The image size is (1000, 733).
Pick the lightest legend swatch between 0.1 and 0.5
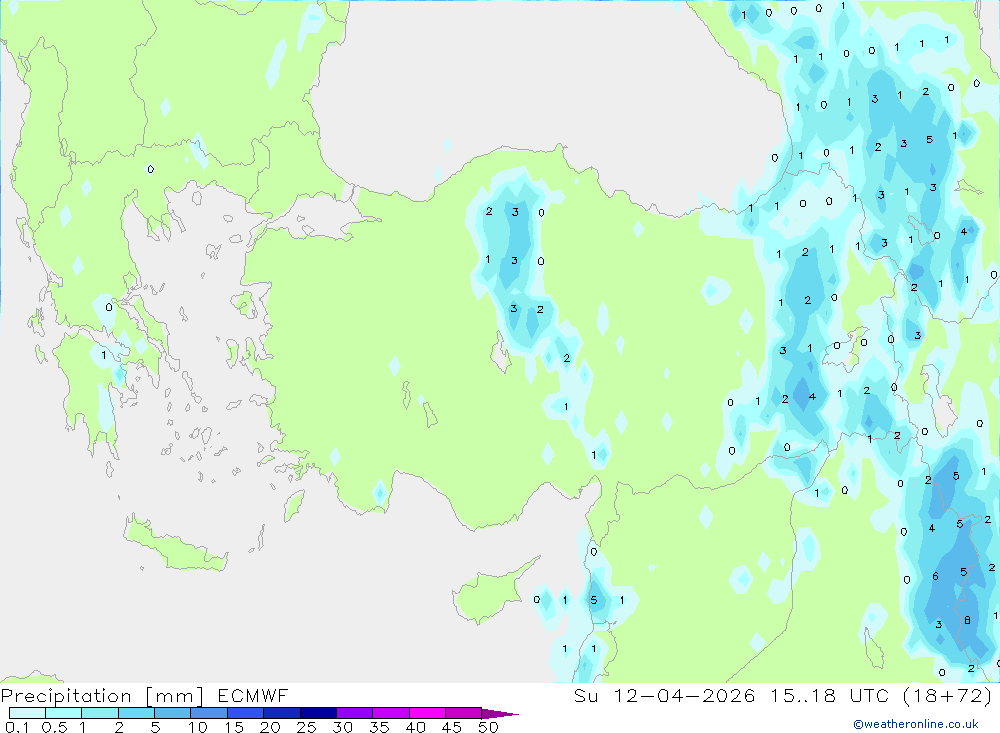27,713
